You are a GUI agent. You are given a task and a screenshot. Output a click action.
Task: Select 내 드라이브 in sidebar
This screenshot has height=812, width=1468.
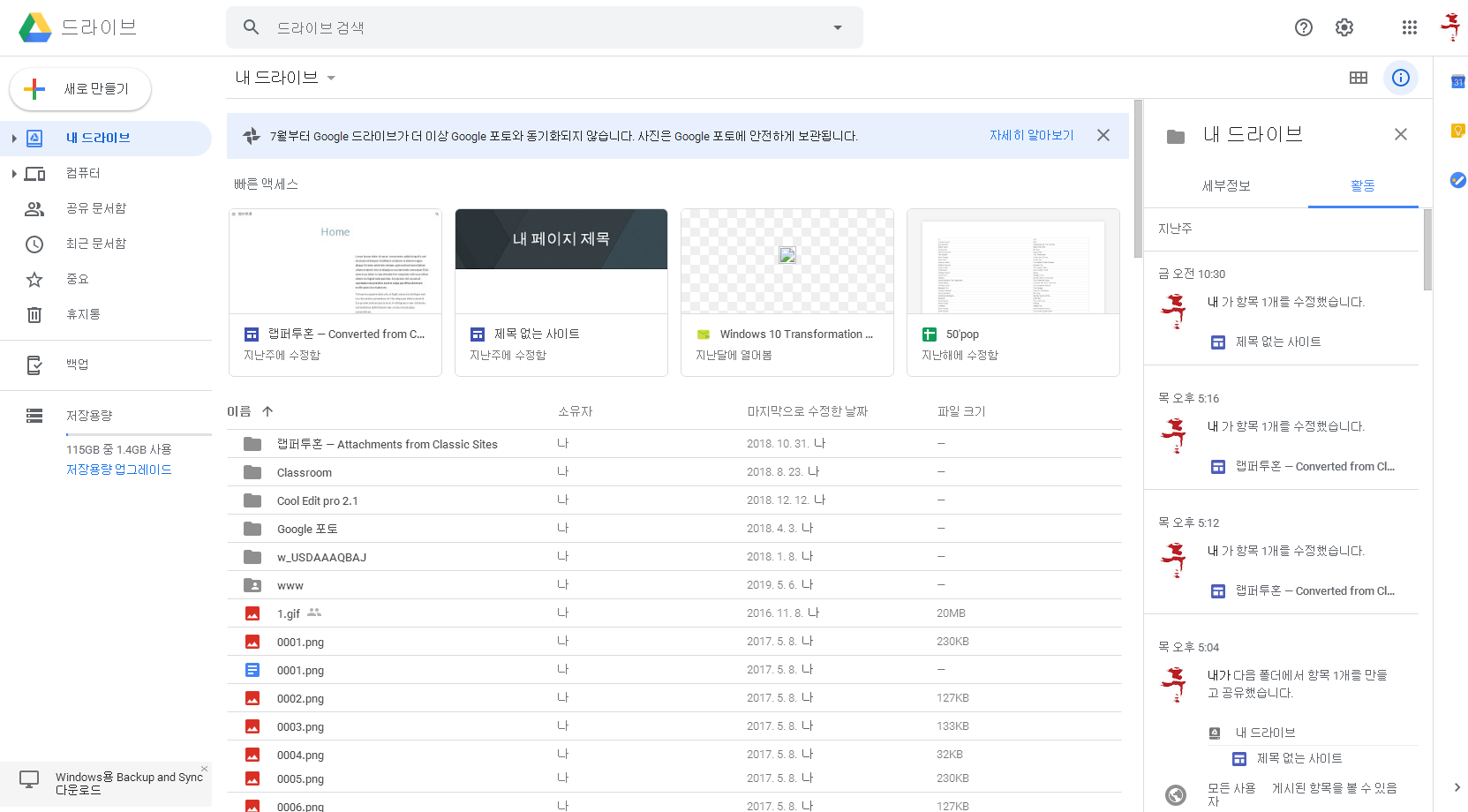point(106,139)
